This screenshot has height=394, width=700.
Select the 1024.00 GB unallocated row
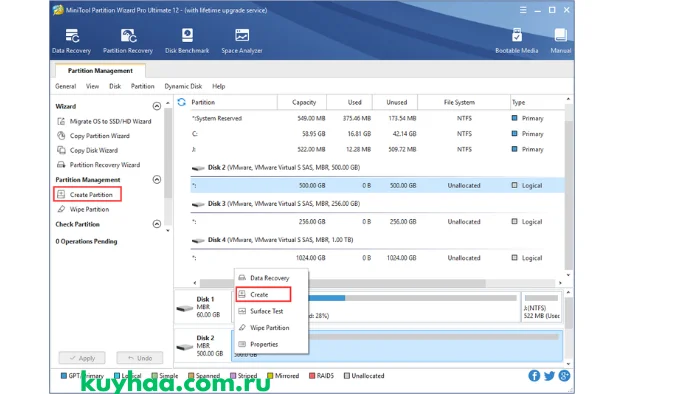378,258
